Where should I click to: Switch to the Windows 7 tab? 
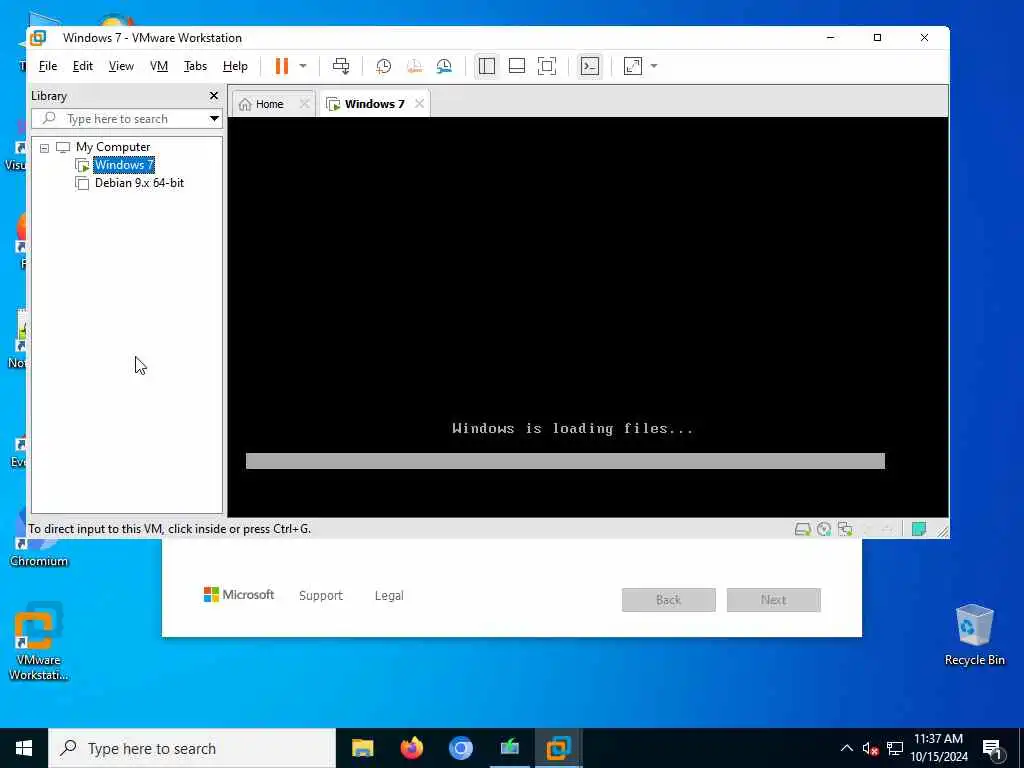pyautogui.click(x=374, y=104)
